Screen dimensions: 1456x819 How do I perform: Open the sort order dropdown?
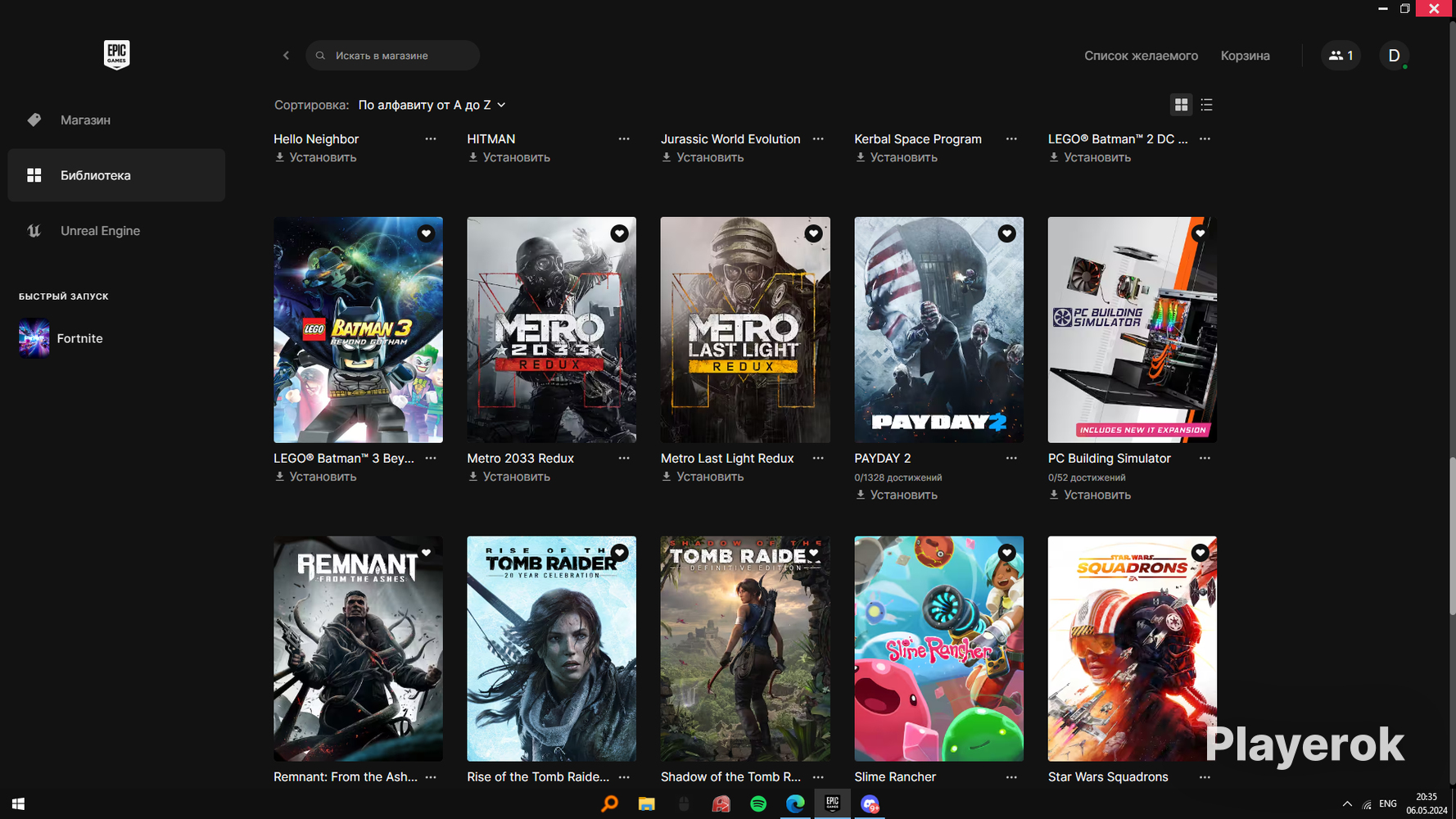point(432,105)
